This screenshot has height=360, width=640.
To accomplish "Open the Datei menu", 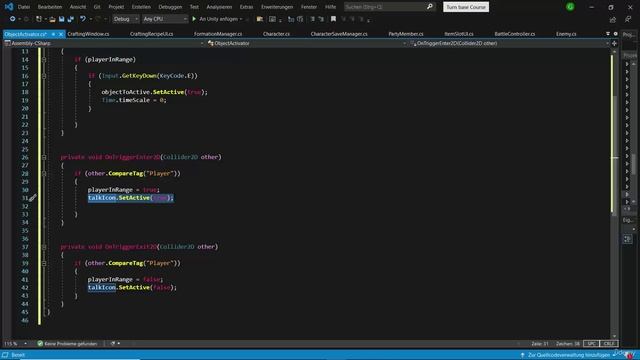I will pos(24,7).
